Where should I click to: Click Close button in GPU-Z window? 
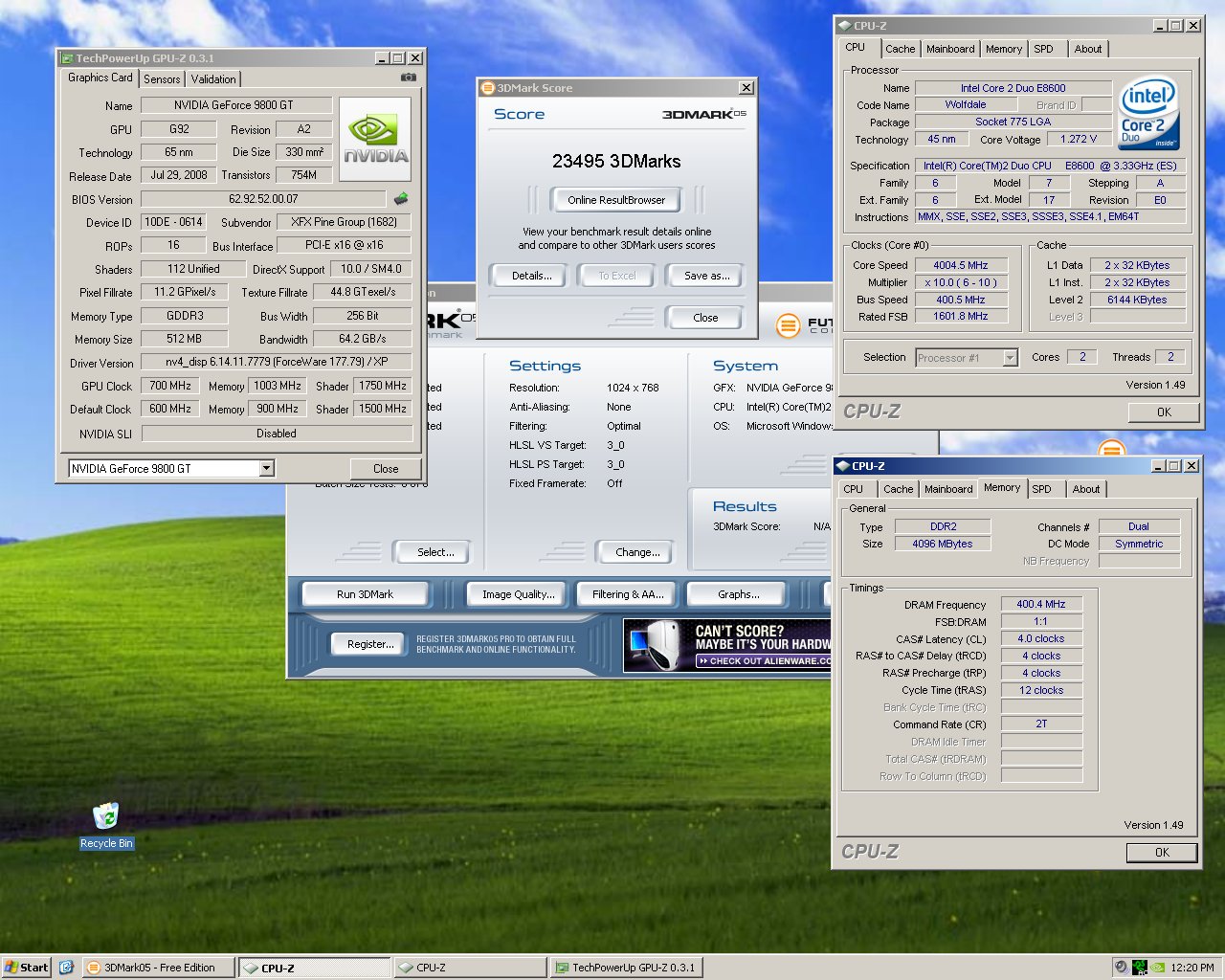coord(386,469)
